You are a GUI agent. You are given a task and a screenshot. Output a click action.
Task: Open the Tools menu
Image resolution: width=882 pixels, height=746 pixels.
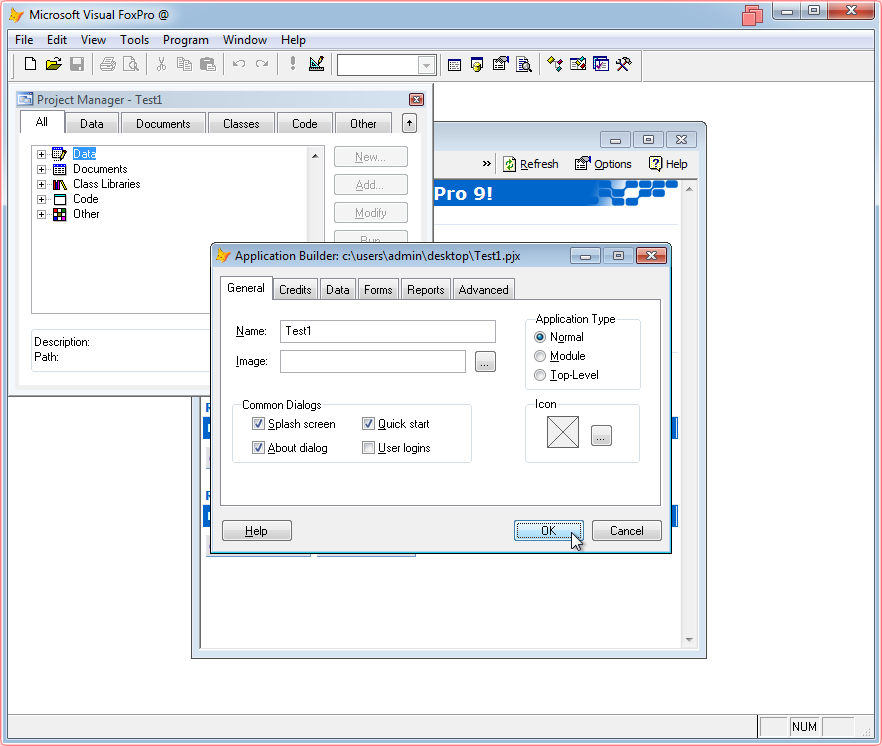point(134,40)
